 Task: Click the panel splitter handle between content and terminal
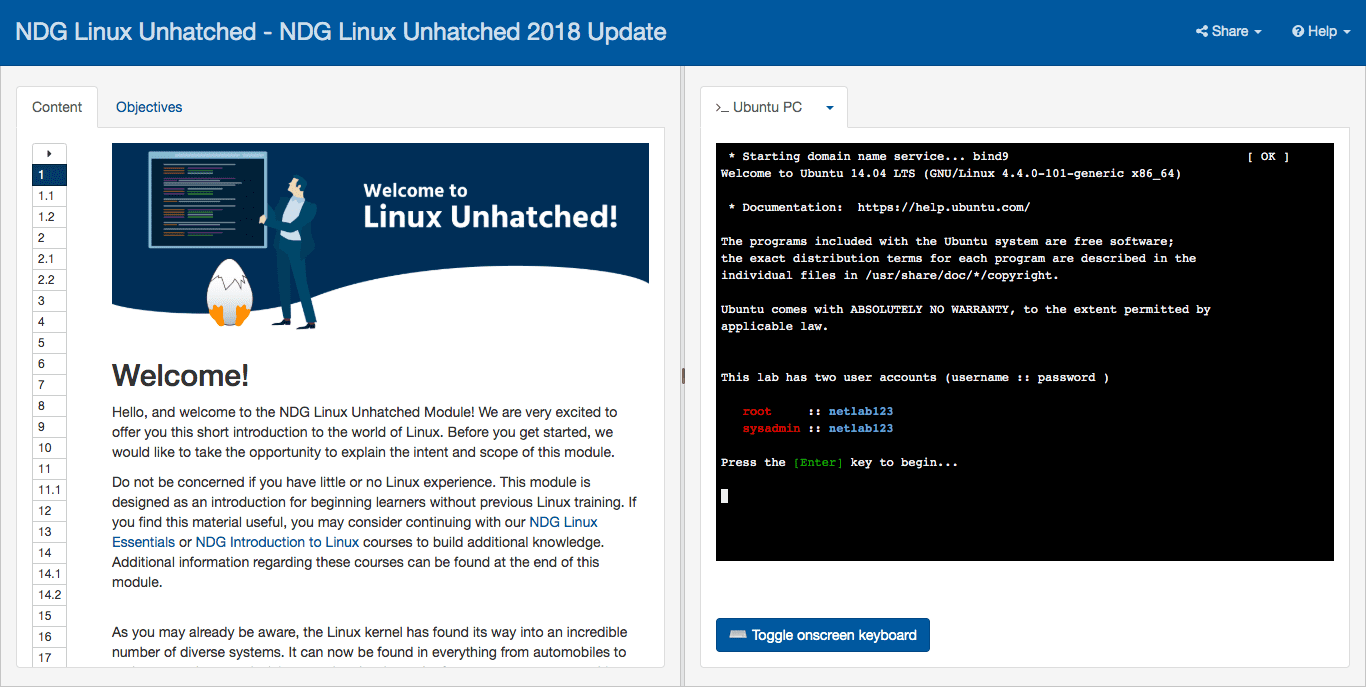pyautogui.click(x=683, y=376)
